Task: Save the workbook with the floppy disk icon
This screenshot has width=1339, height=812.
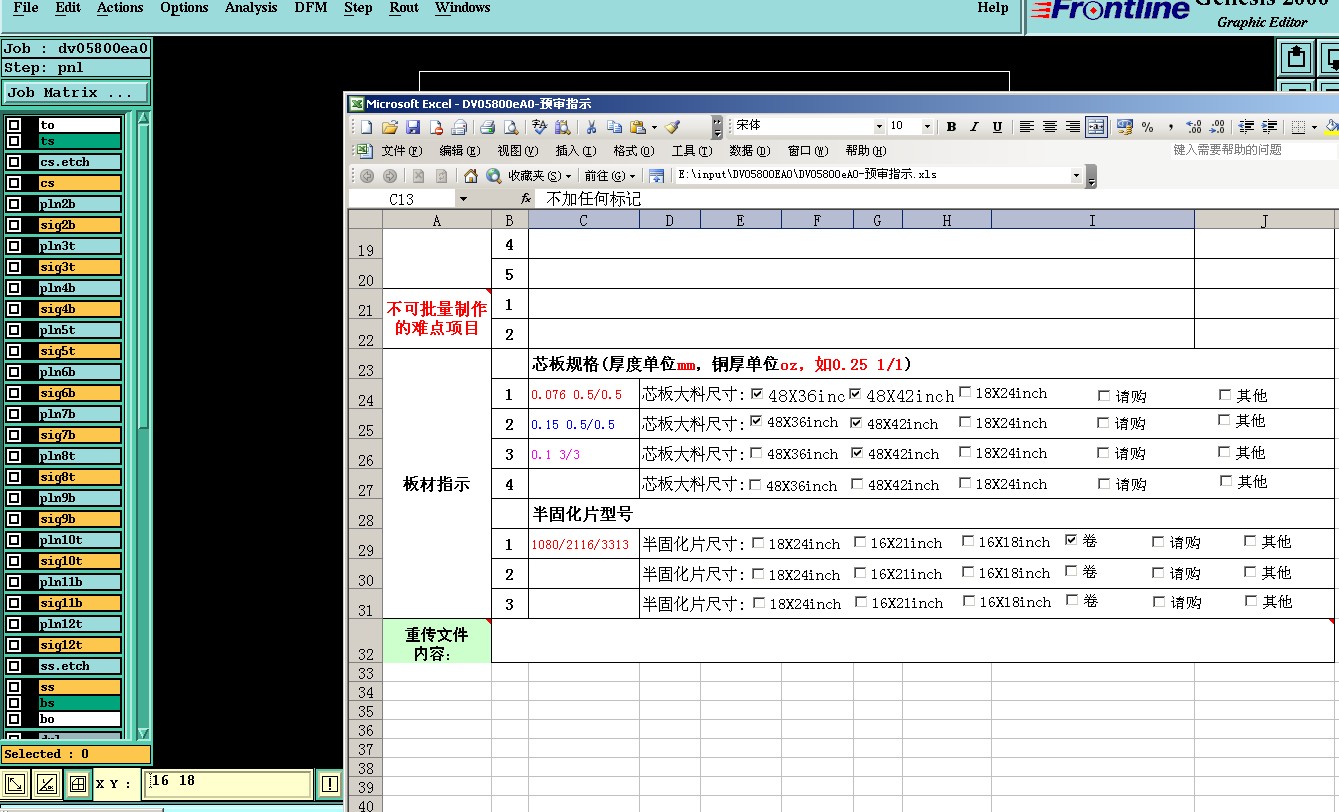Action: pos(413,127)
